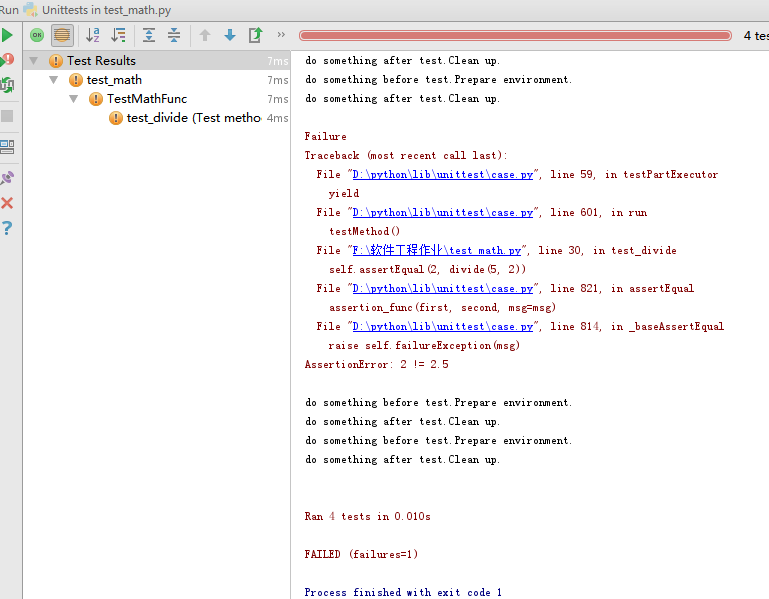Viewport: 769px width, 599px height.
Task: Open case.py link at line 59
Action: 442,175
